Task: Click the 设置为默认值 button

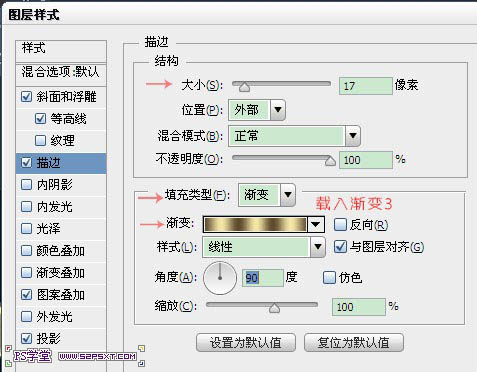Action: click(246, 342)
